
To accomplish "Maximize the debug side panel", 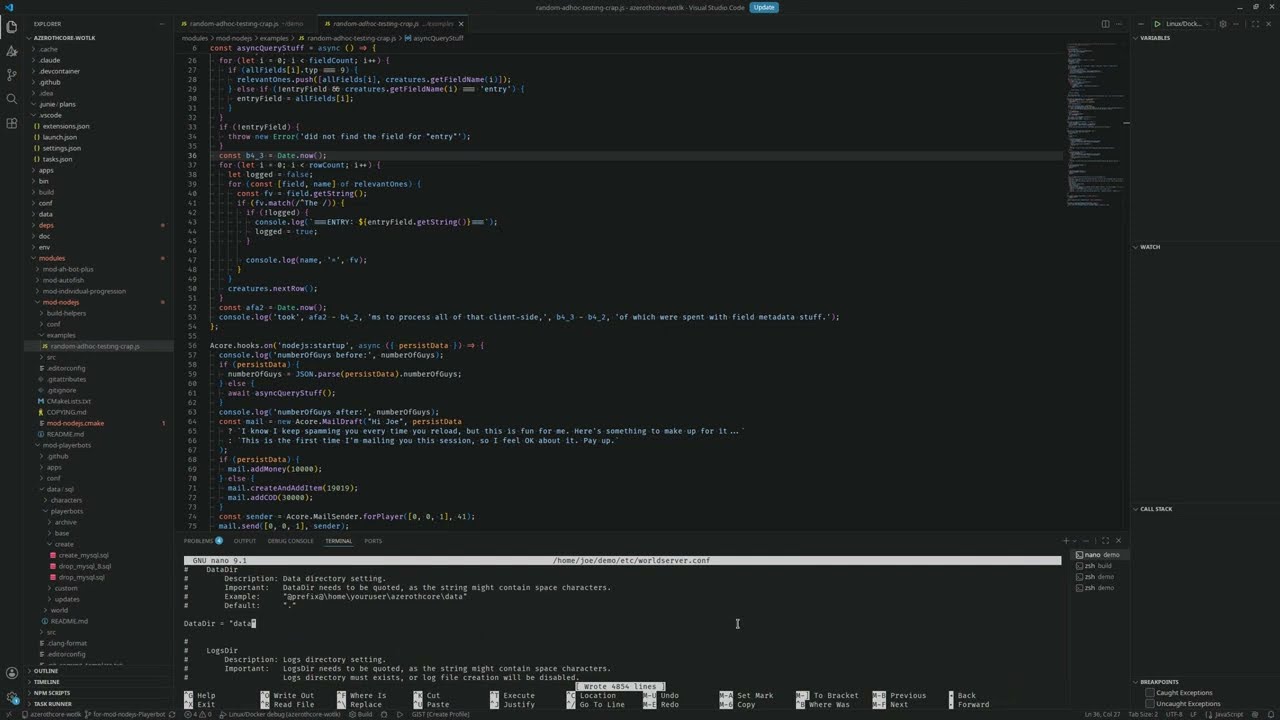I will [1253, 23].
